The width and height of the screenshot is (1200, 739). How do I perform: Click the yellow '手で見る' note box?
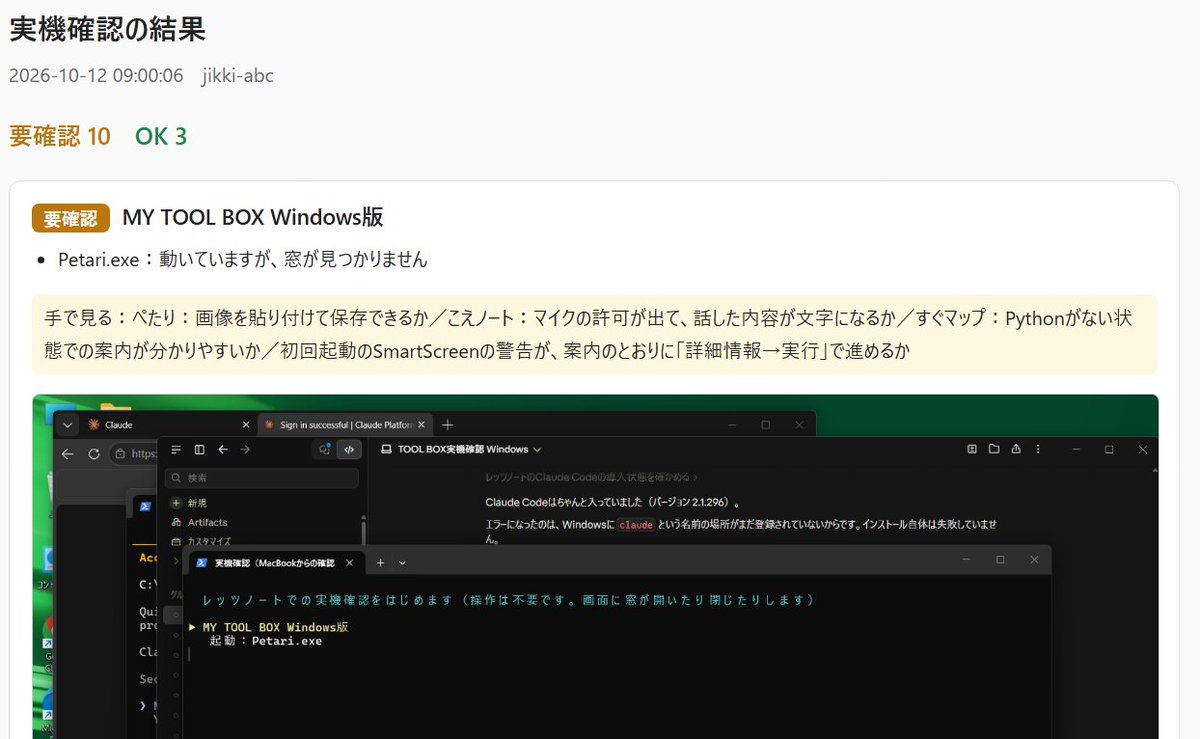tap(594, 334)
